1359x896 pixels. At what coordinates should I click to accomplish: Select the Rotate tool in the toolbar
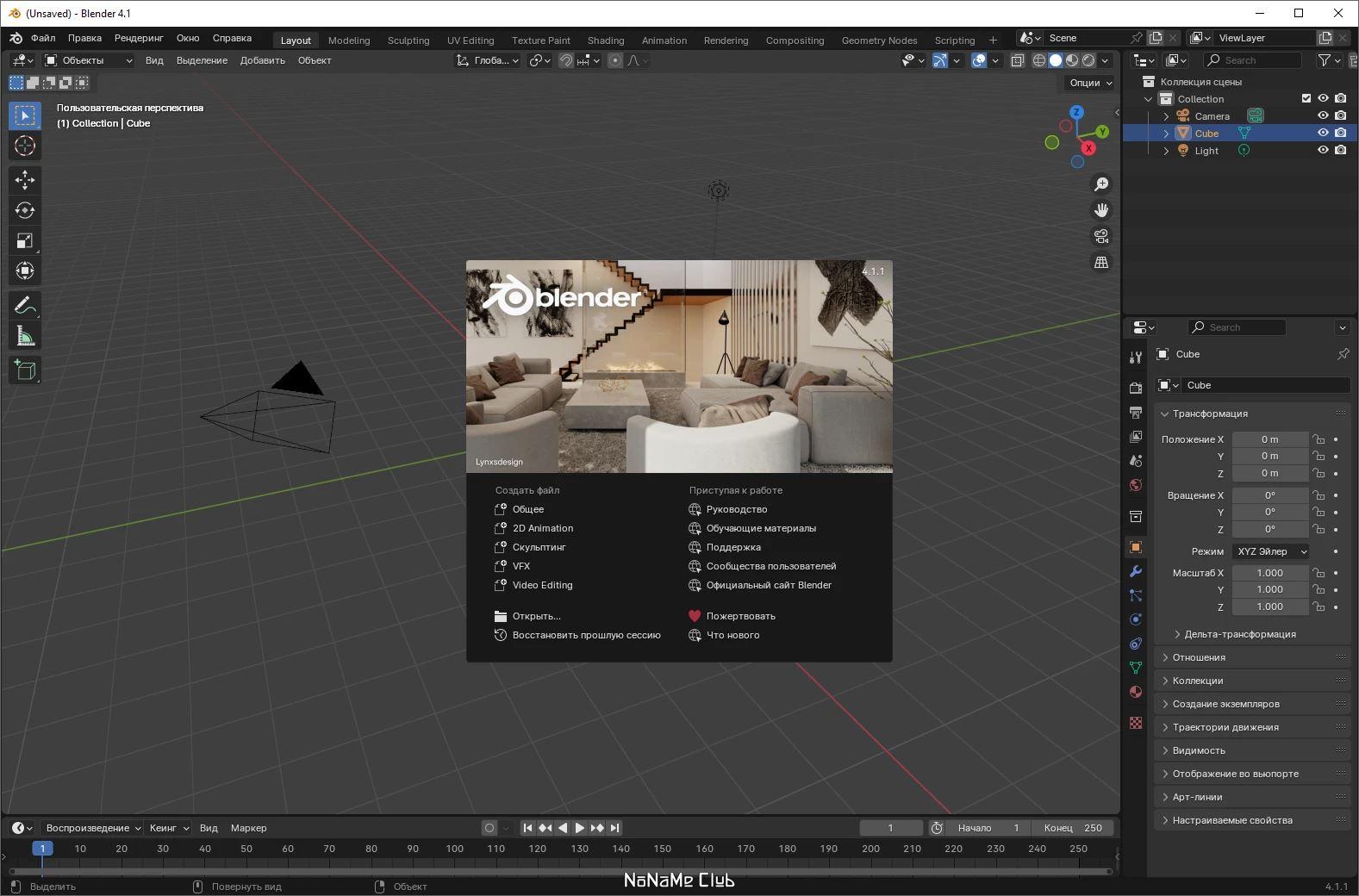[25, 210]
